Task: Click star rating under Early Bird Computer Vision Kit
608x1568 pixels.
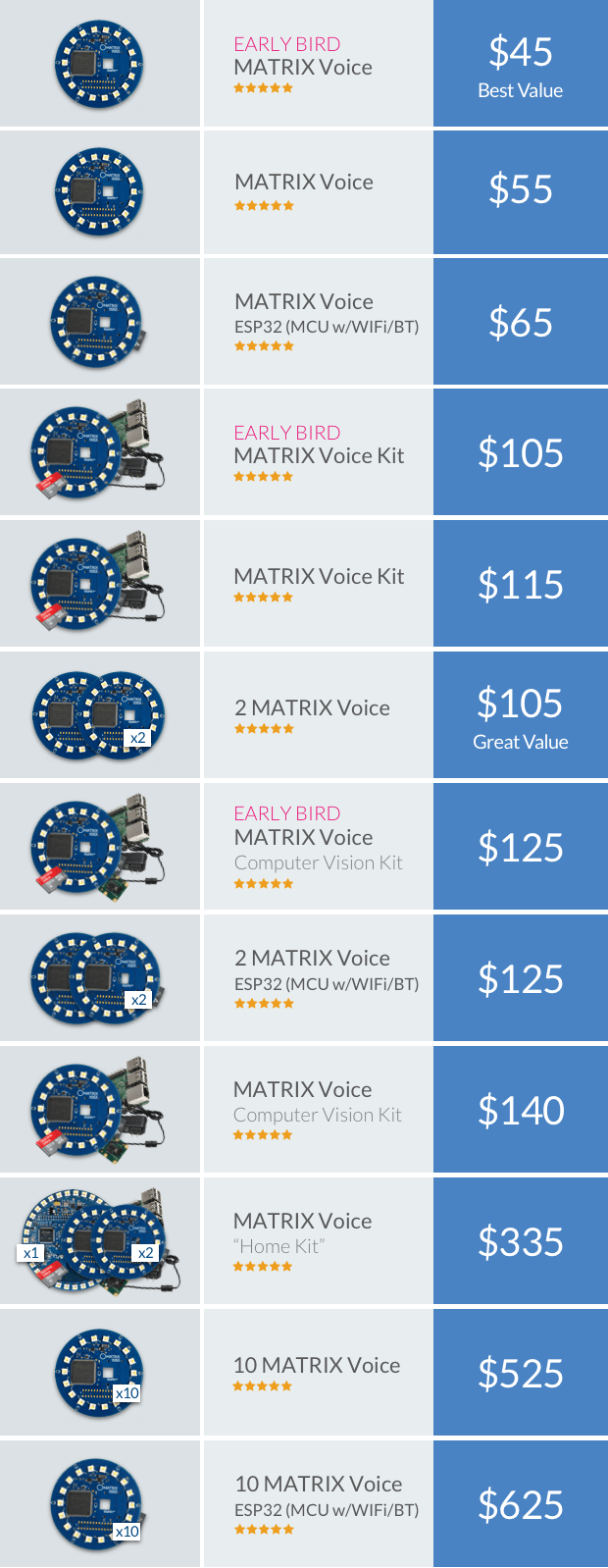Action: [x=263, y=884]
